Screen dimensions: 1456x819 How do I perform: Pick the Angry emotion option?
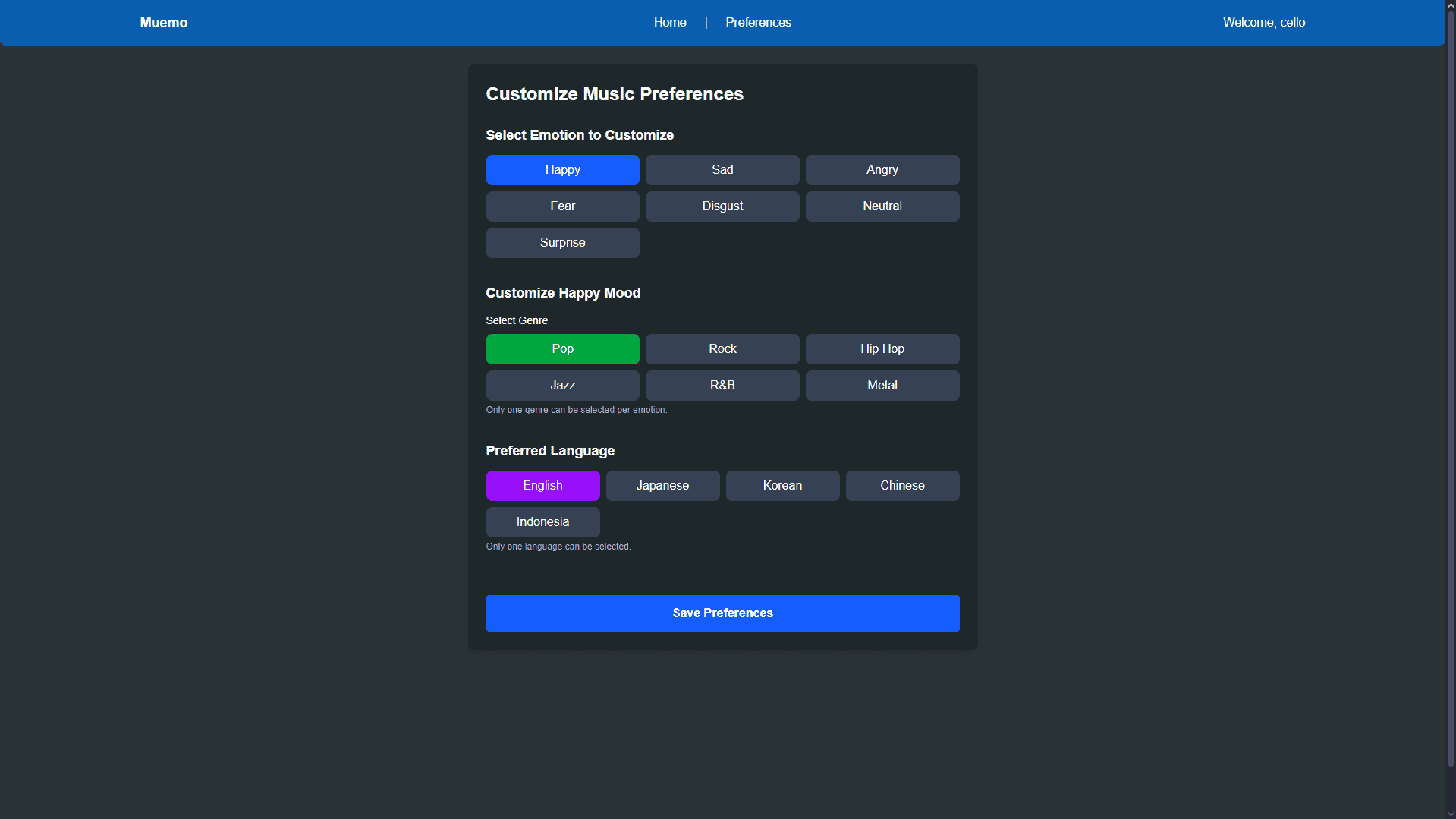[x=882, y=170]
